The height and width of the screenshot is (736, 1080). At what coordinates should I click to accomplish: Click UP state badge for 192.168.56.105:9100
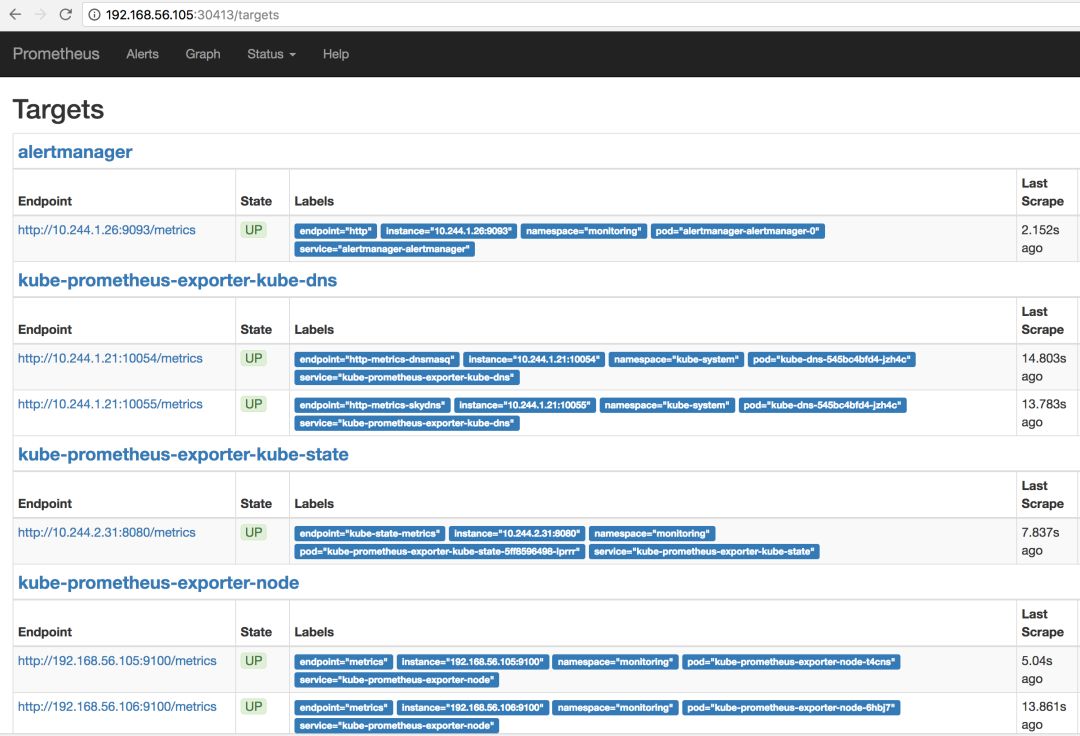click(x=253, y=660)
